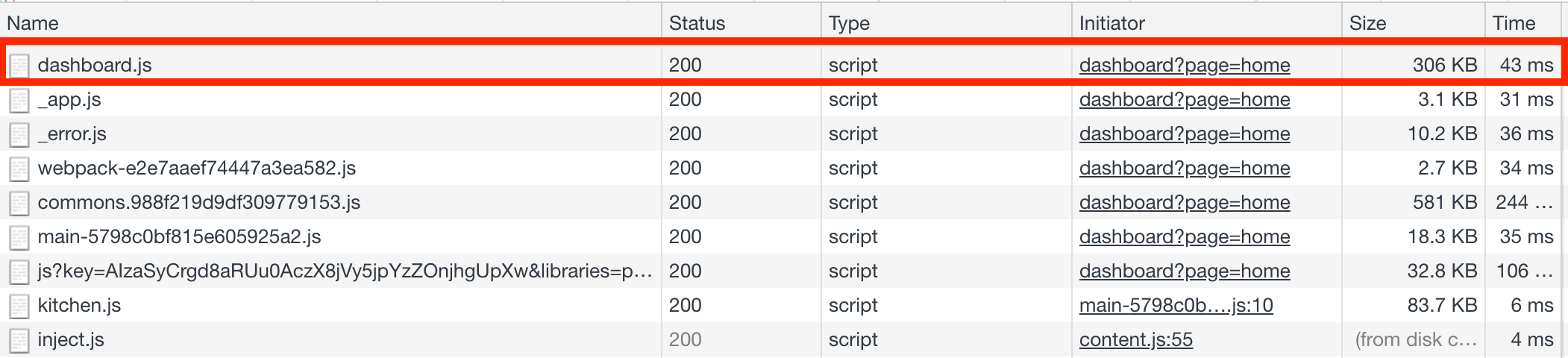Viewport: 1568px width, 358px height.
Task: Sort by the Time column header
Action: point(1524,23)
